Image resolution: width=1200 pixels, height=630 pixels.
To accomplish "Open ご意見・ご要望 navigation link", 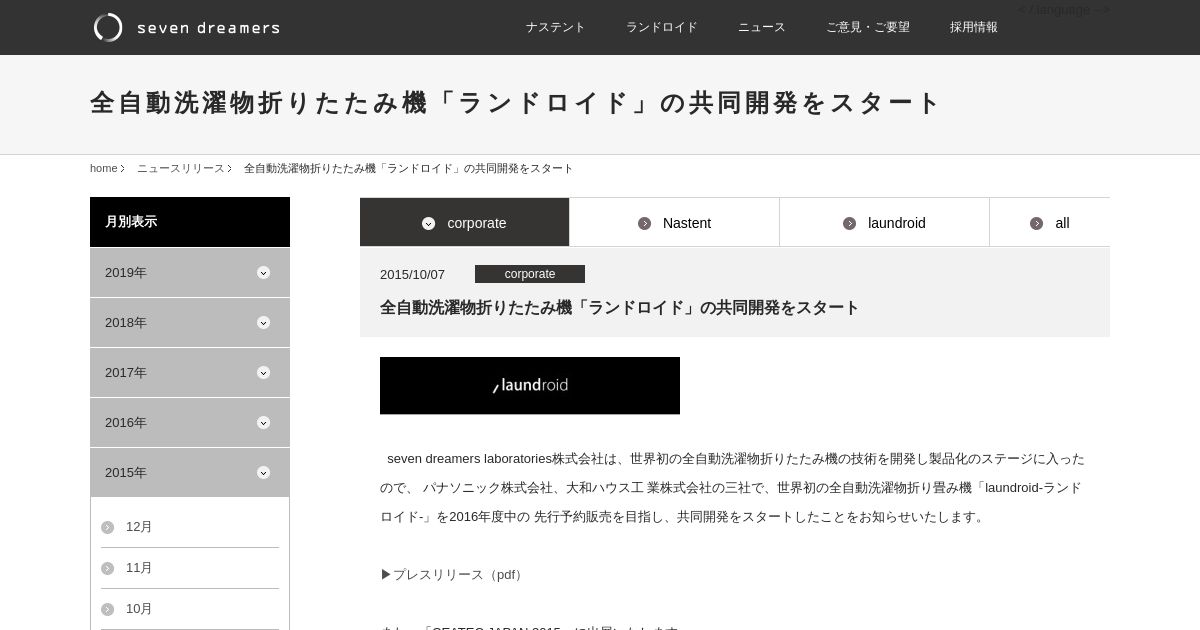I will (868, 27).
